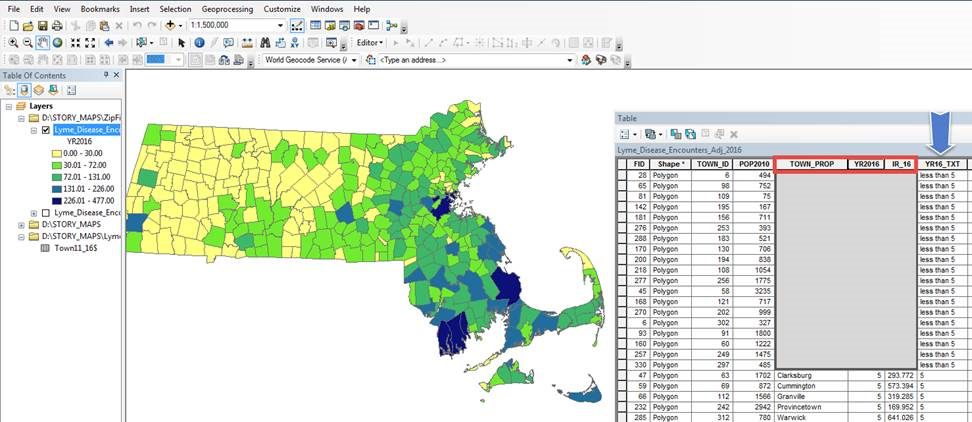This screenshot has width=972, height=422.
Task: Click the Add Data button icon
Action: point(169,25)
